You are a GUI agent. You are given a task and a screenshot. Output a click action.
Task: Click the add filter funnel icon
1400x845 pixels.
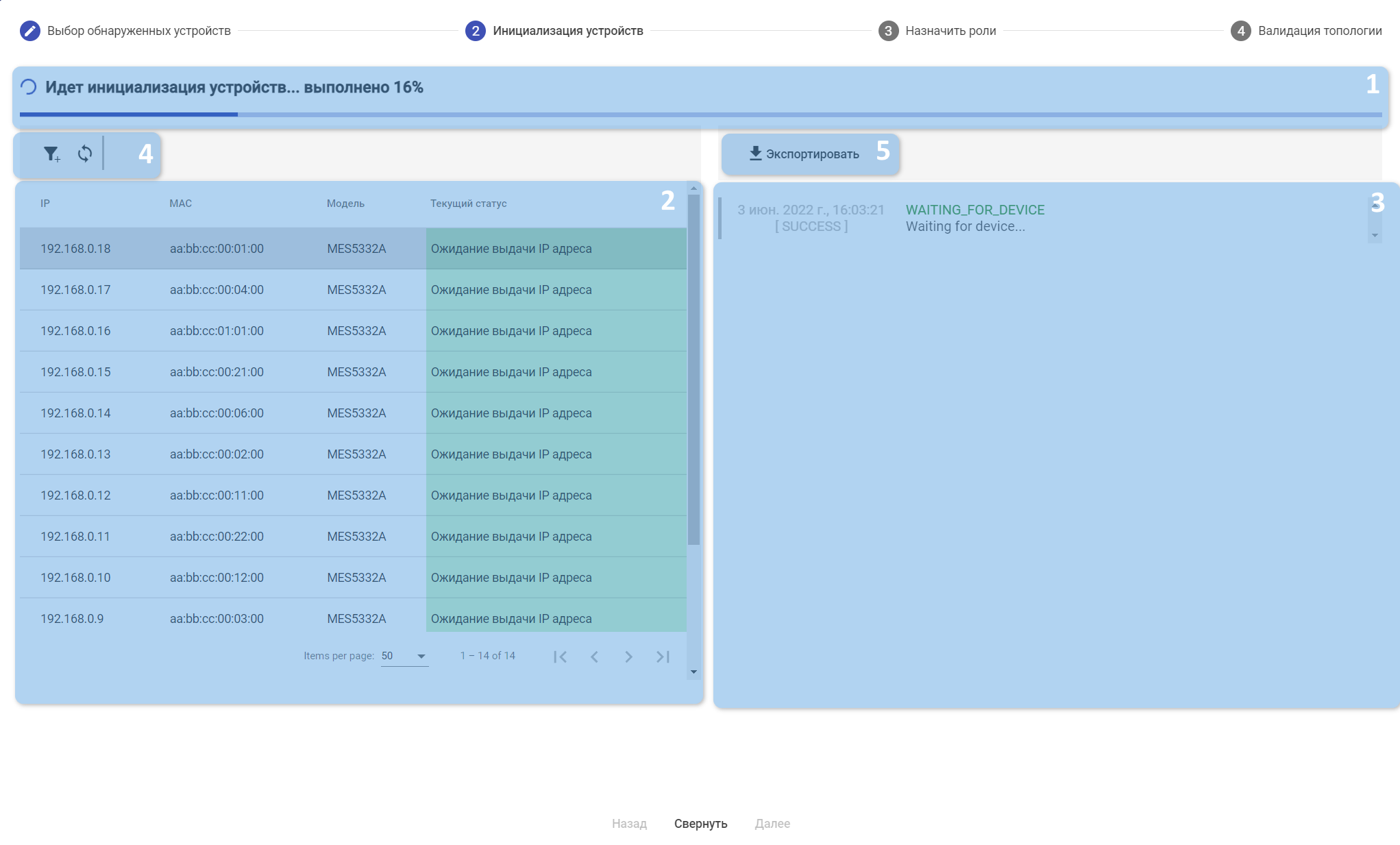click(x=51, y=154)
